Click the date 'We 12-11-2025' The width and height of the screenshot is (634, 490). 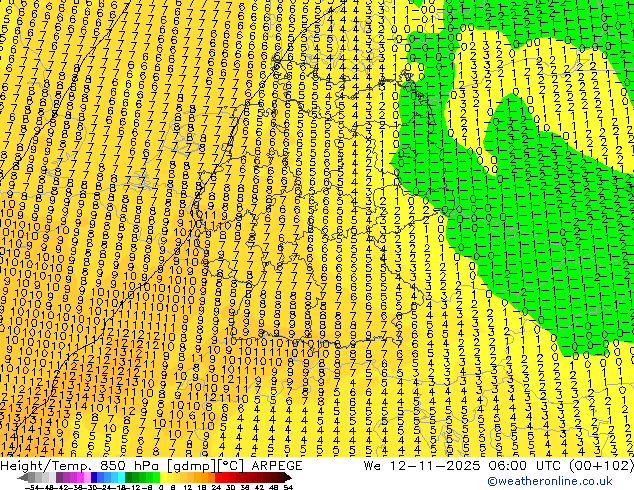(x=423, y=466)
